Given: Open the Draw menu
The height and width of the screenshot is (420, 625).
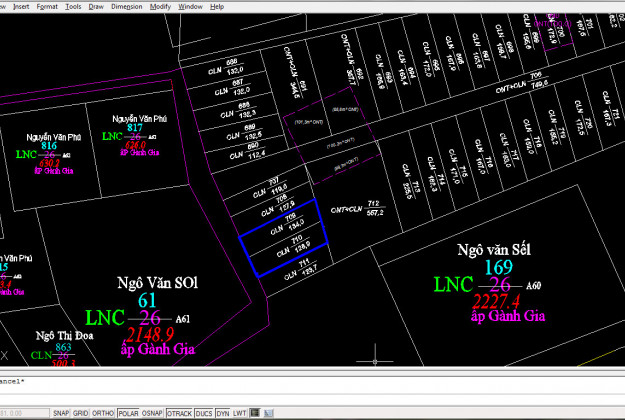Looking at the screenshot, I should pyautogui.click(x=96, y=6).
